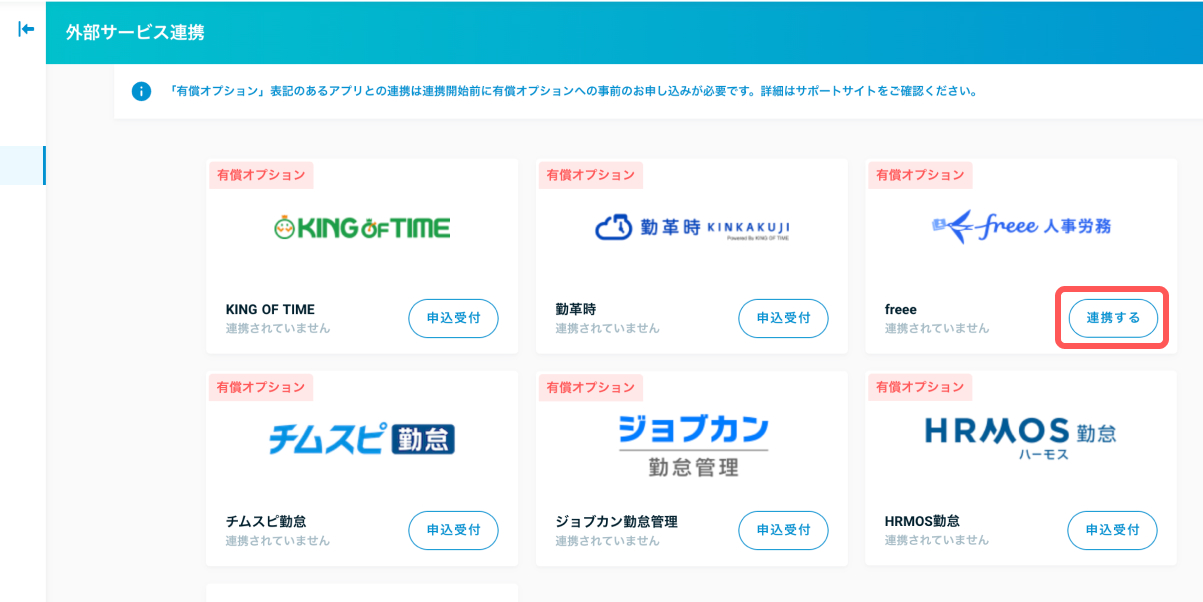Click the HRMOS勤怠 logo
The width and height of the screenshot is (1203, 602).
pos(1021,438)
